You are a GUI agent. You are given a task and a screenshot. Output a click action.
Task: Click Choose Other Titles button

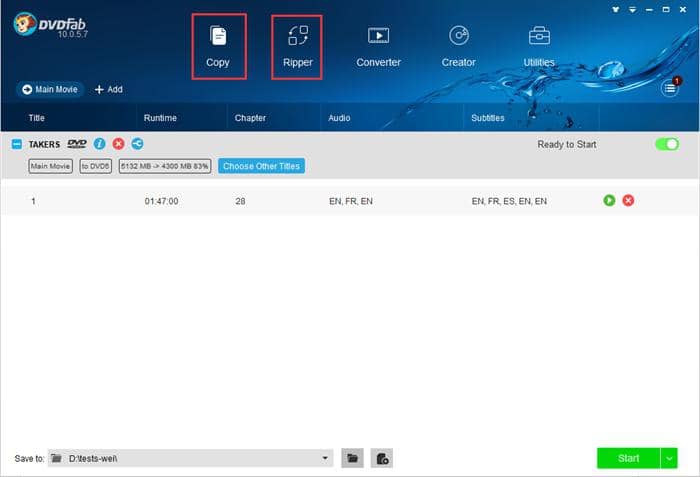(x=261, y=166)
